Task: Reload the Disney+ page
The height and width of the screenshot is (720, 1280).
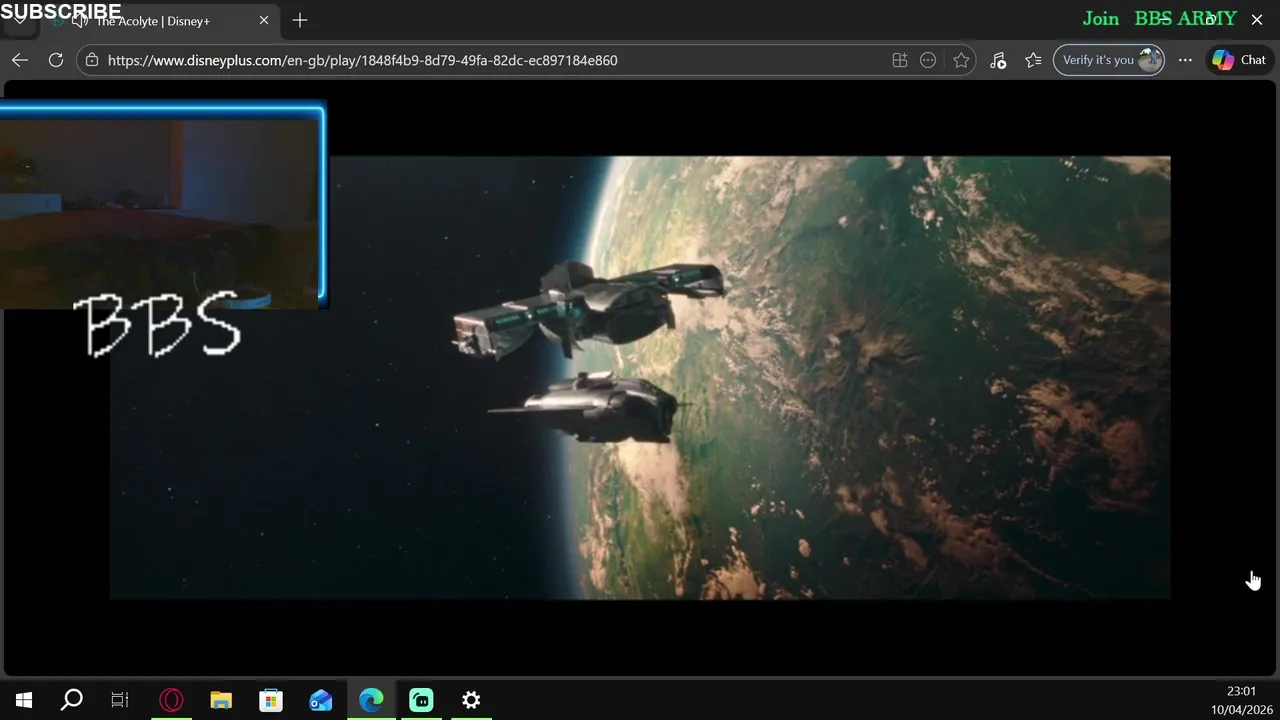Action: point(56,60)
